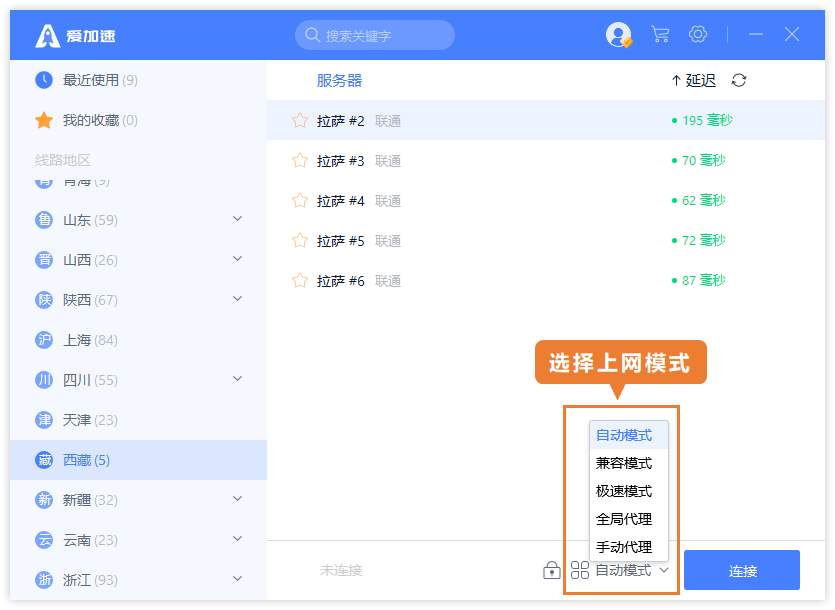The height and width of the screenshot is (610, 835).
Task: Click the user avatar icon
Action: [617, 33]
